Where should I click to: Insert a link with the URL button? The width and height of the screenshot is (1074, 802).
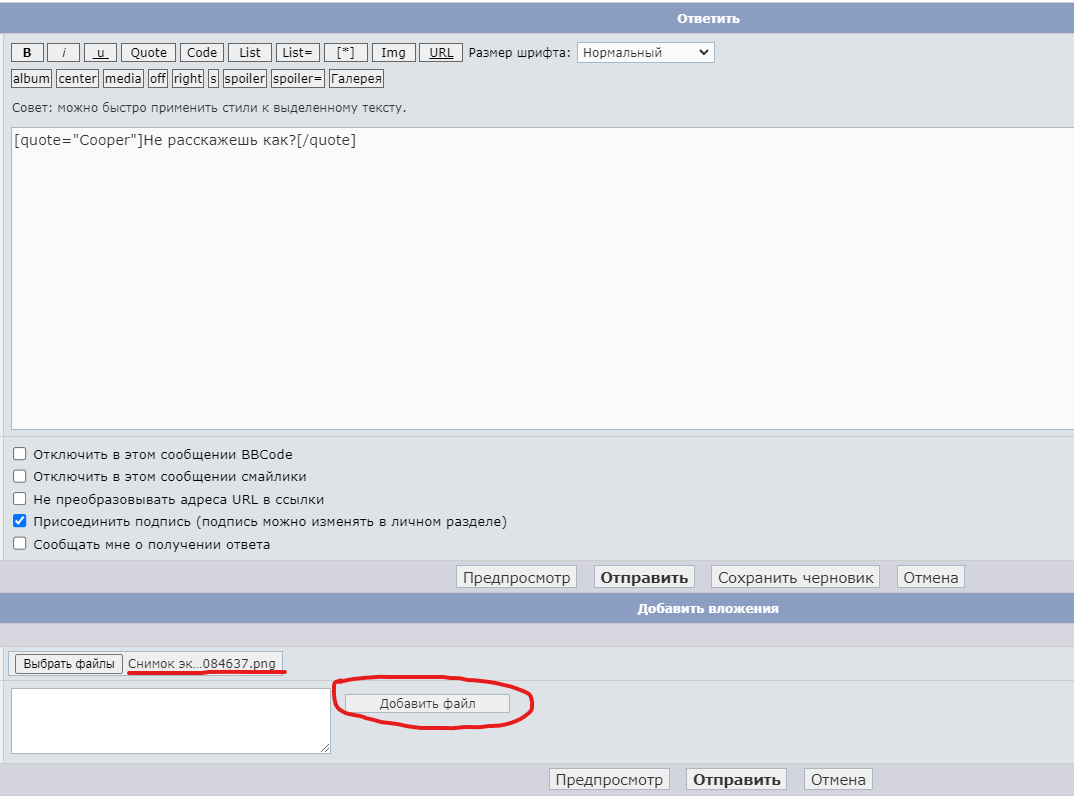click(441, 53)
